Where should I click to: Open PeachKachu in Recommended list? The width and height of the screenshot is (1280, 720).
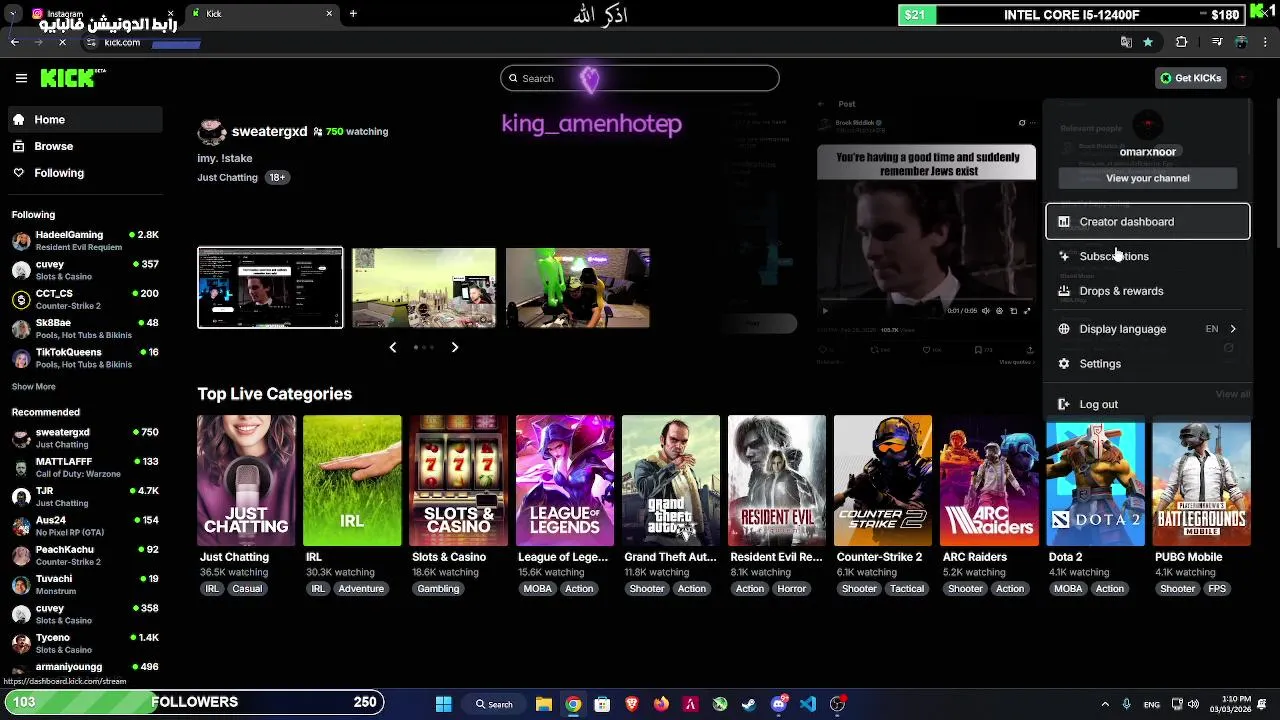tap(85, 555)
